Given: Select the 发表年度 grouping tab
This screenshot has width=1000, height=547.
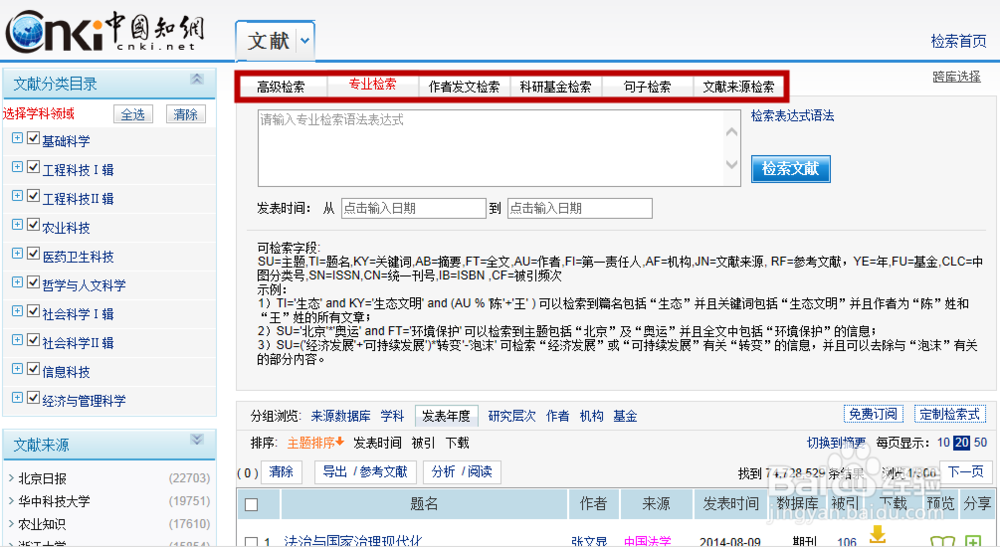Looking at the screenshot, I should tap(446, 416).
